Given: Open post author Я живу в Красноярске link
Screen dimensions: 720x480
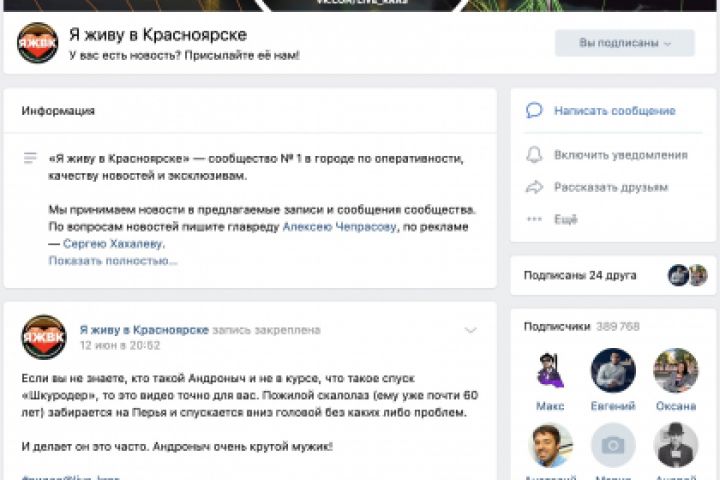Looking at the screenshot, I should (x=144, y=330).
